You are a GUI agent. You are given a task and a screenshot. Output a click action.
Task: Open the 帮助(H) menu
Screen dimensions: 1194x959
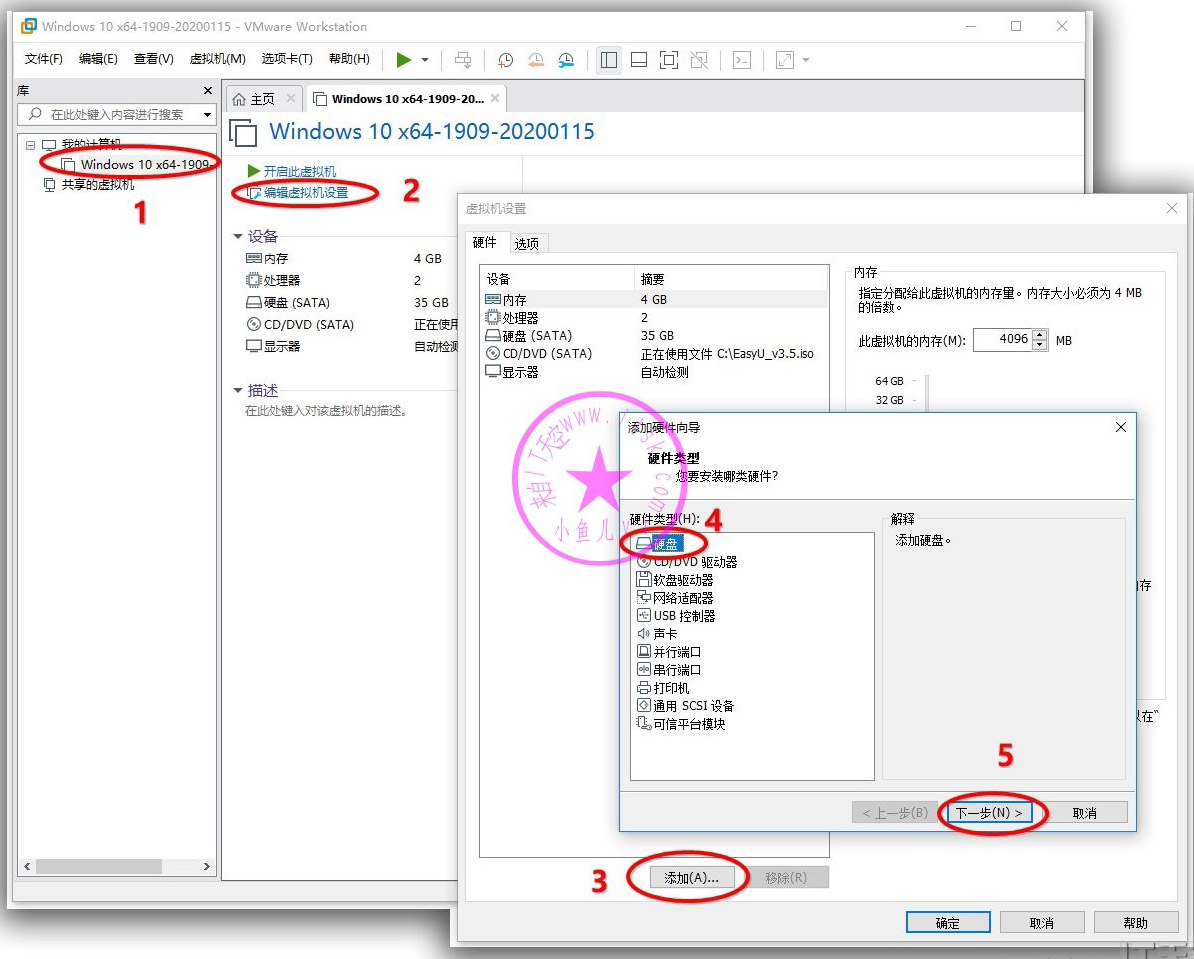tap(350, 59)
